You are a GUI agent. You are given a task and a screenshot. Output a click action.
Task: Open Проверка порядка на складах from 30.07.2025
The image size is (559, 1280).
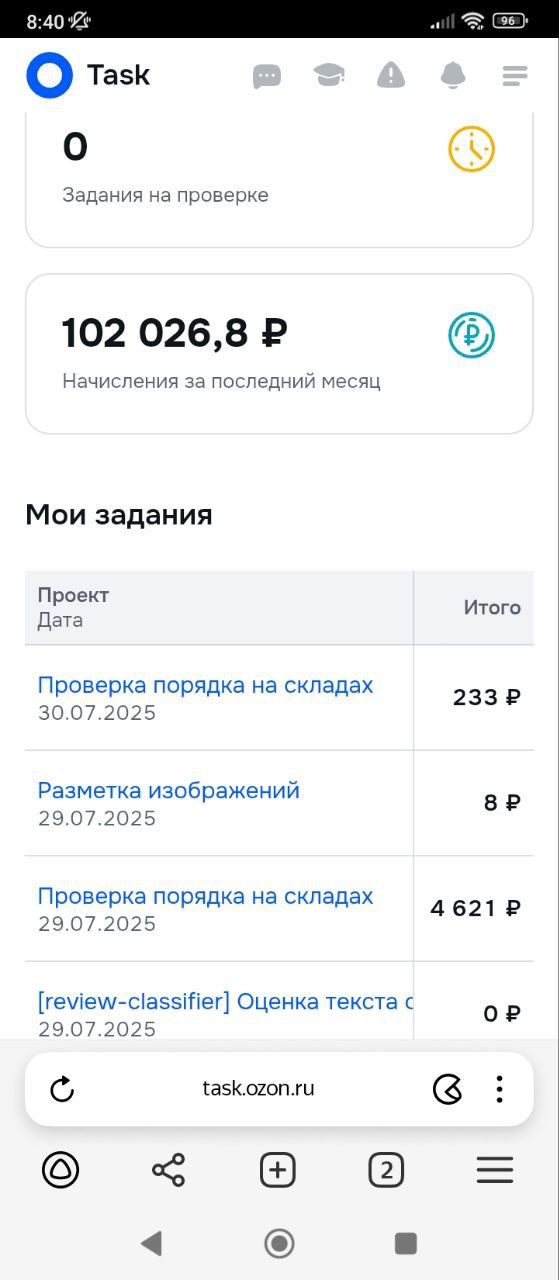tap(205, 685)
